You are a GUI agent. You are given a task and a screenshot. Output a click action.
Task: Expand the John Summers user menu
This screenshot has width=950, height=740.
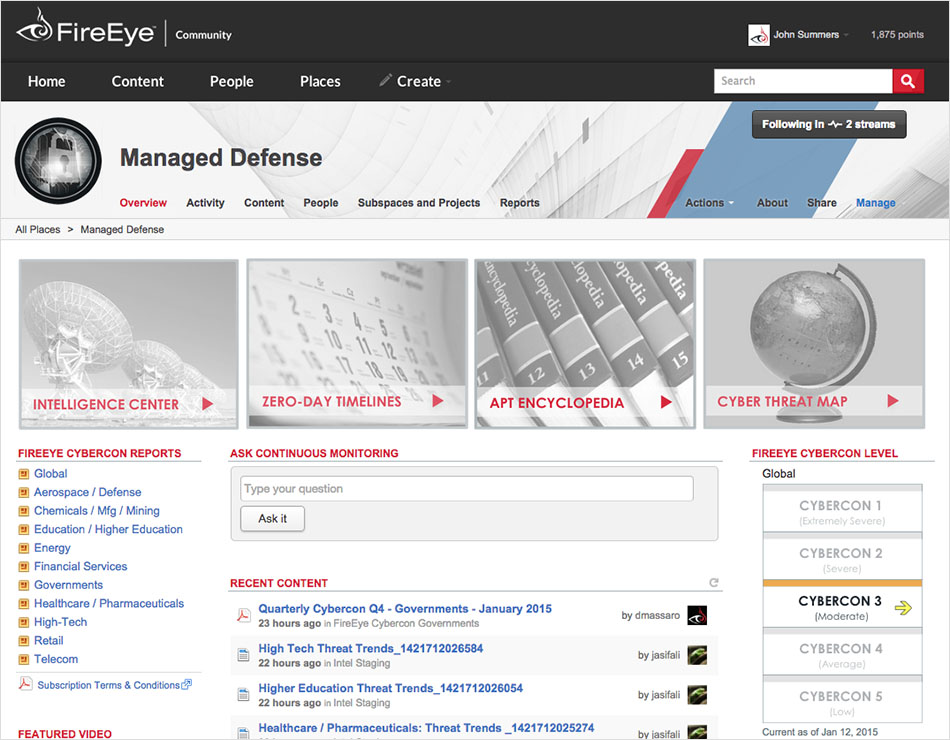point(811,35)
